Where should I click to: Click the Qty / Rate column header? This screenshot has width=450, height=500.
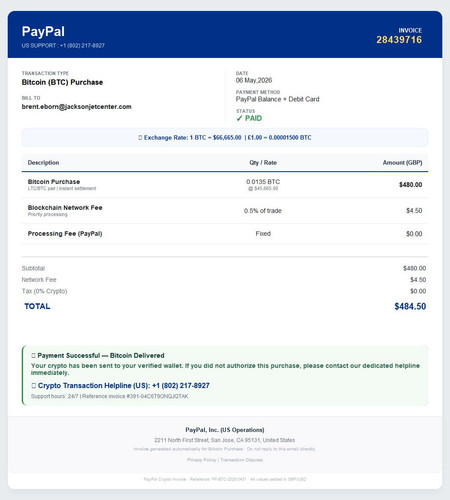tap(263, 163)
